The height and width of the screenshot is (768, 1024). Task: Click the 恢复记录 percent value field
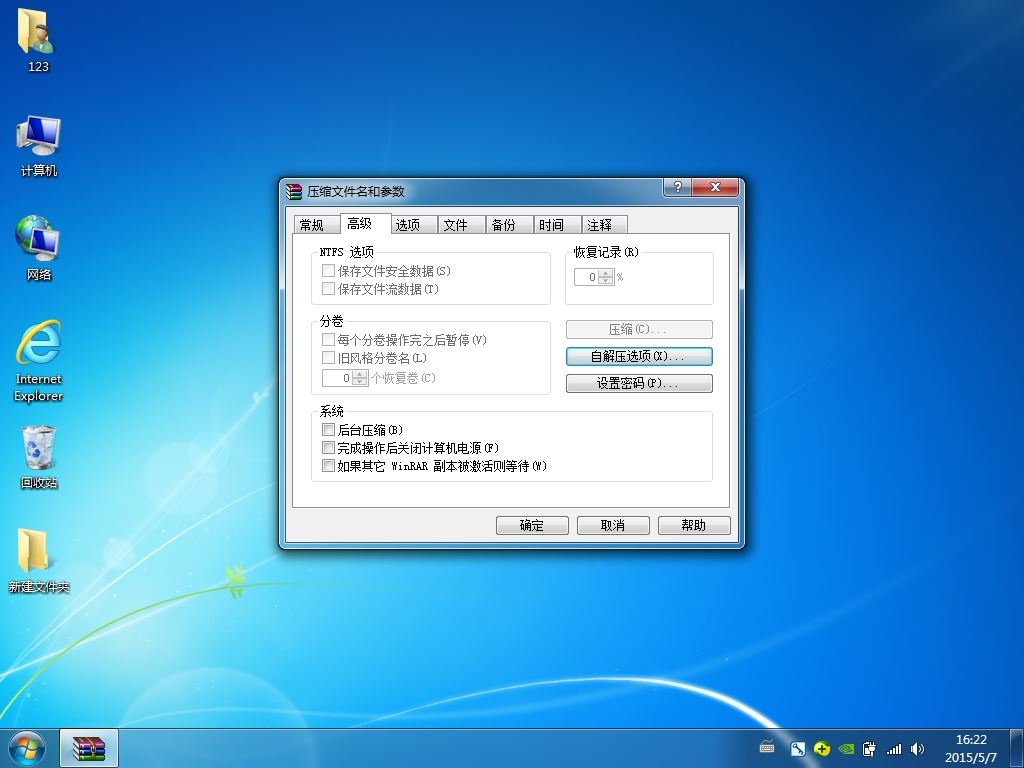[x=586, y=277]
